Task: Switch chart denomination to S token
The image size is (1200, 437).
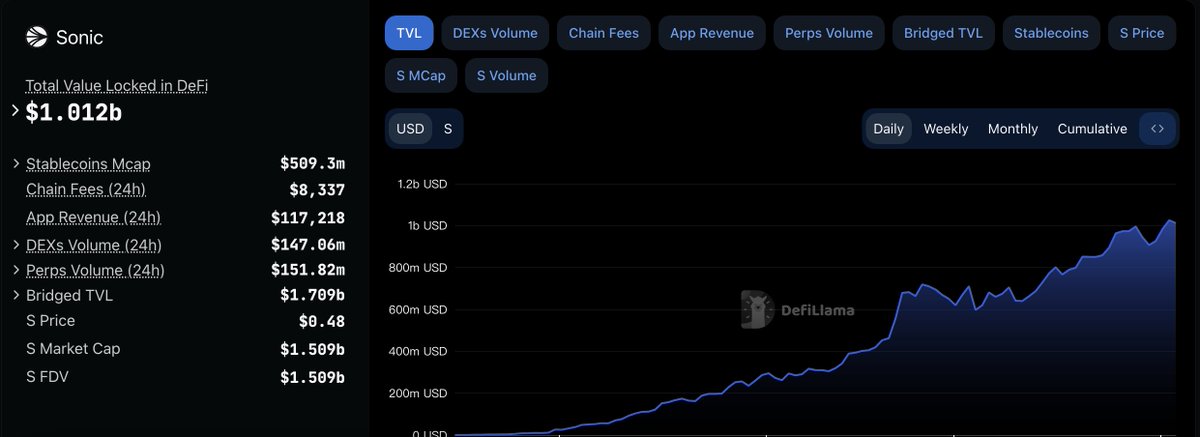Action: click(x=448, y=129)
